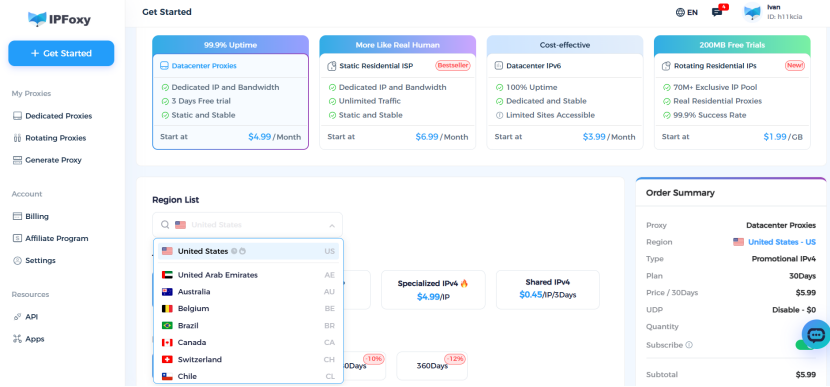Open the Dedicated Proxies sidebar item

tap(52, 116)
